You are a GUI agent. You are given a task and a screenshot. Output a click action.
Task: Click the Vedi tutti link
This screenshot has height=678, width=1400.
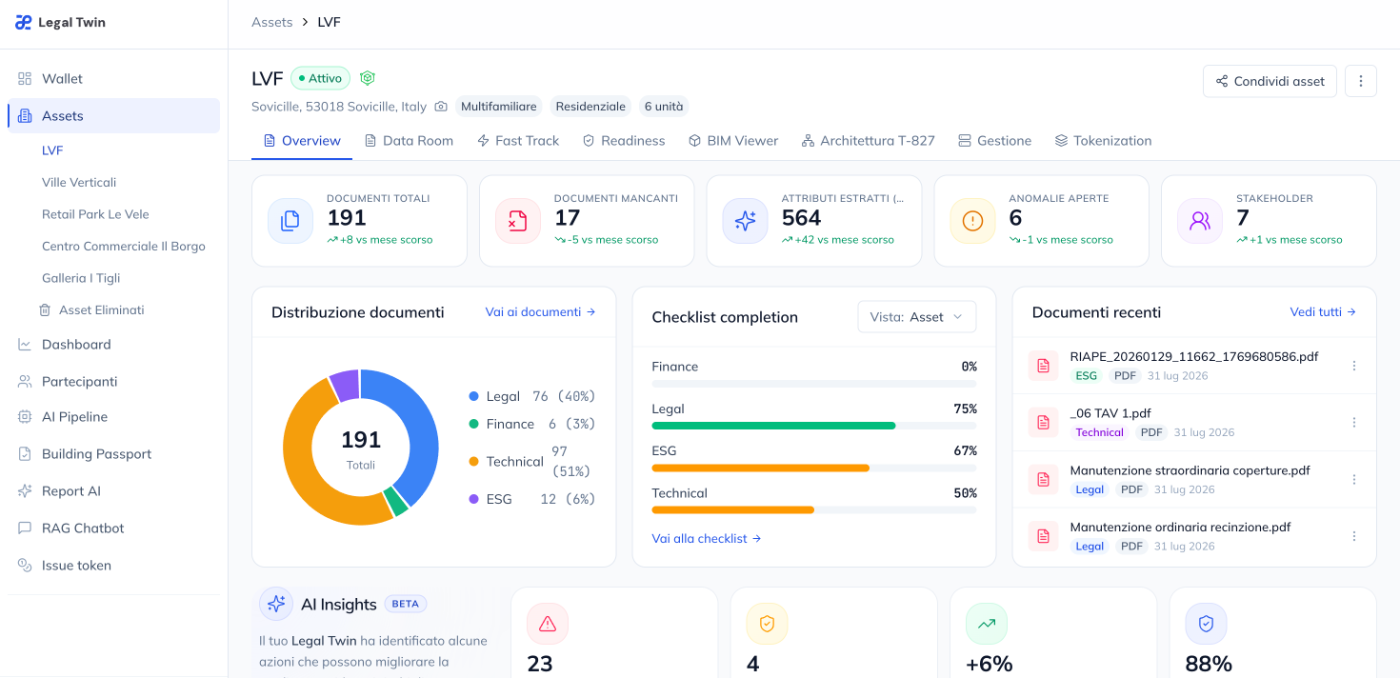click(1323, 312)
